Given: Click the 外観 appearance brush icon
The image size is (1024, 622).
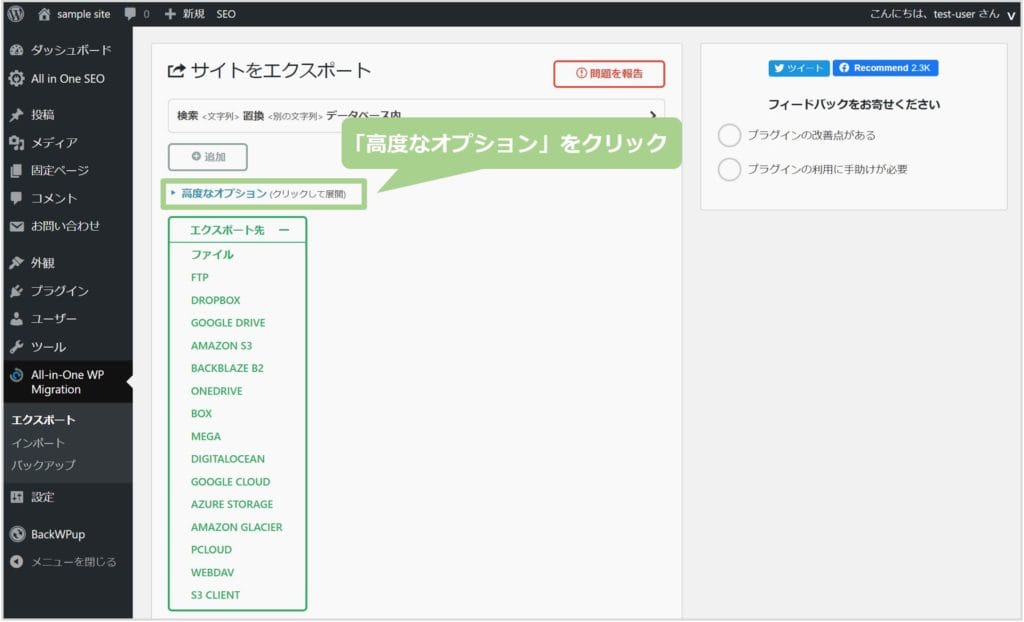Looking at the screenshot, I should pyautogui.click(x=17, y=262).
